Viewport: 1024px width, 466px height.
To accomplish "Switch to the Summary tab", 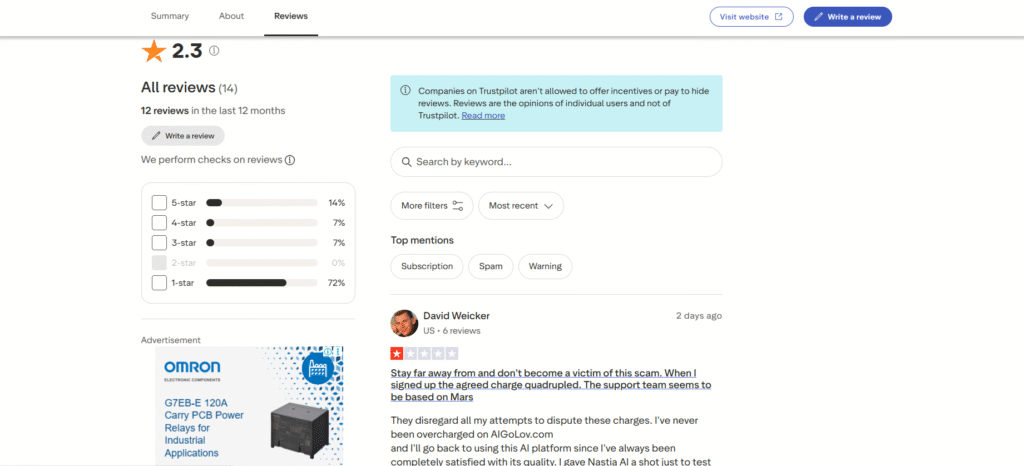I will [x=170, y=16].
